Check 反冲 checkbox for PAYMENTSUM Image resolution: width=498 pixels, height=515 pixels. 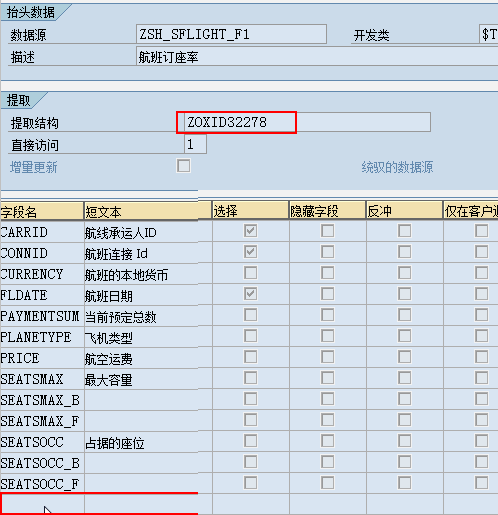point(405,315)
